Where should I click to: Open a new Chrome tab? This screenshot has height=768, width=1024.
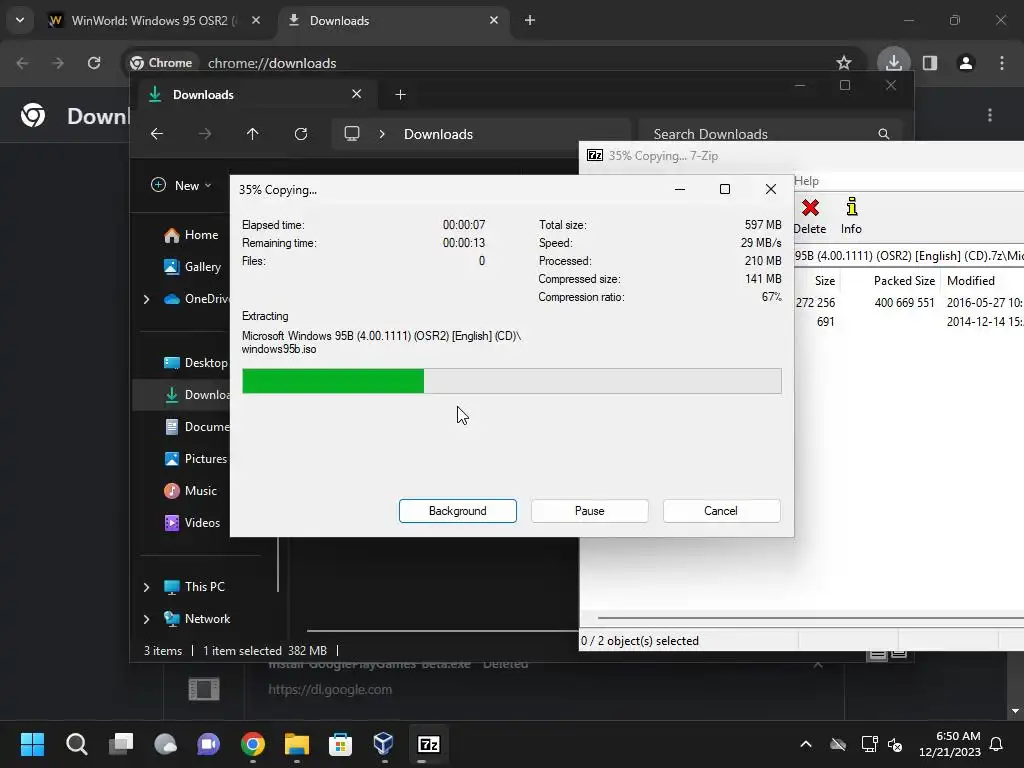pyautogui.click(x=530, y=20)
